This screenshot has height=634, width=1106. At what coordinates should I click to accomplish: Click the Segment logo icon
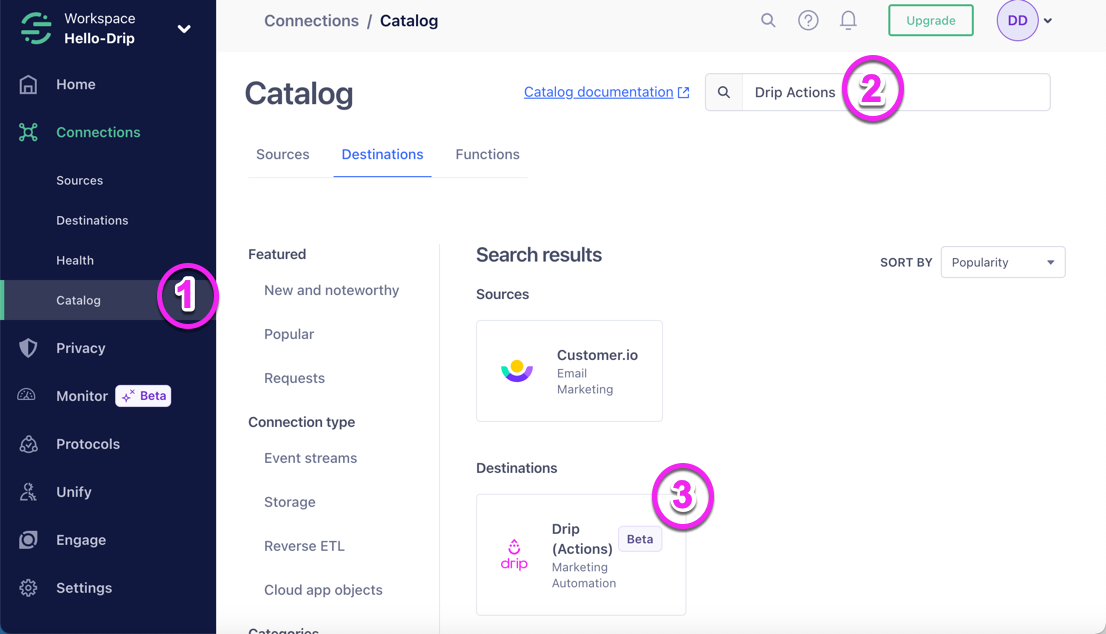click(x=36, y=28)
